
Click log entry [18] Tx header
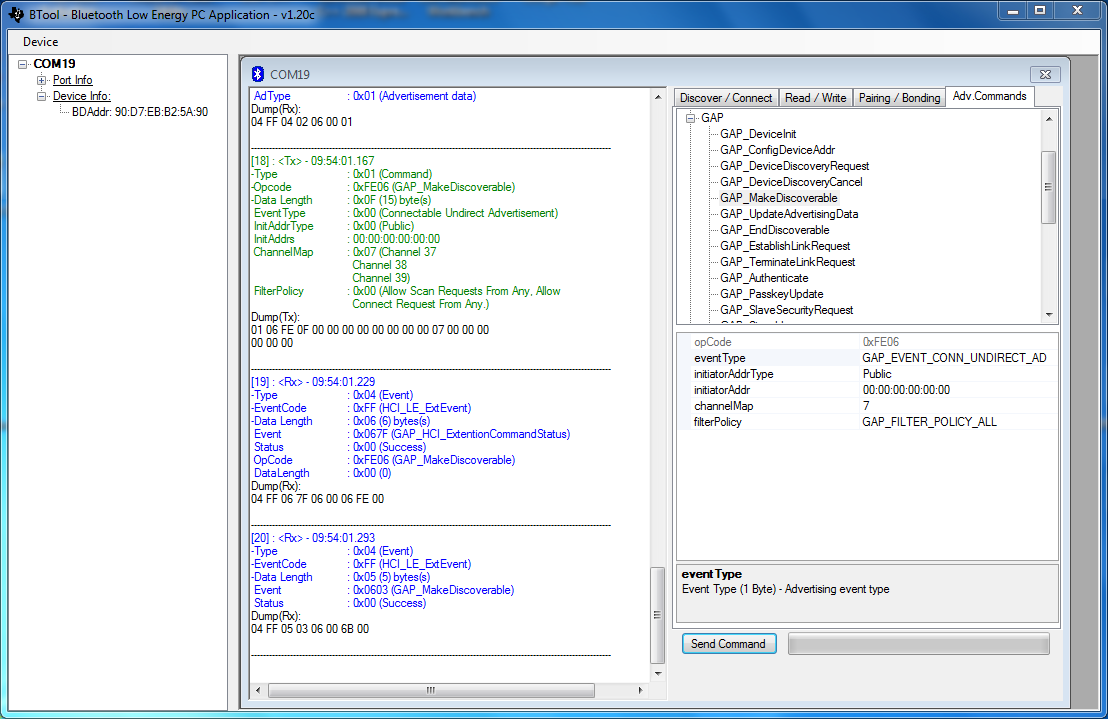[313, 161]
